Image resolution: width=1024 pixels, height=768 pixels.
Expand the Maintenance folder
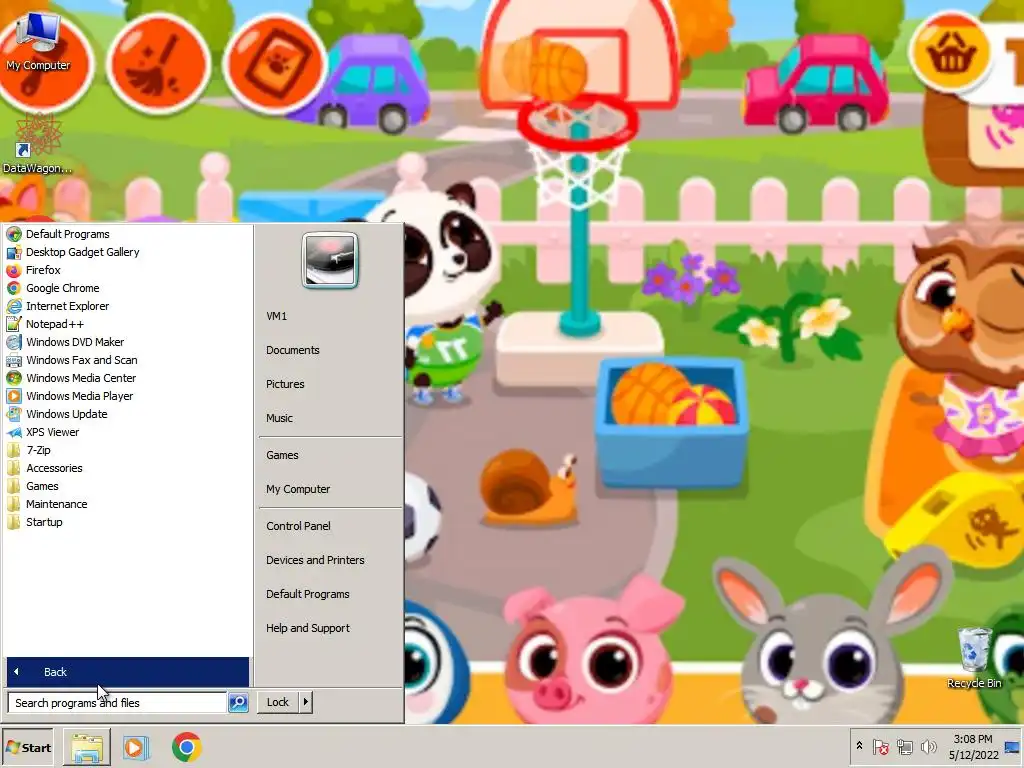[x=57, y=504]
